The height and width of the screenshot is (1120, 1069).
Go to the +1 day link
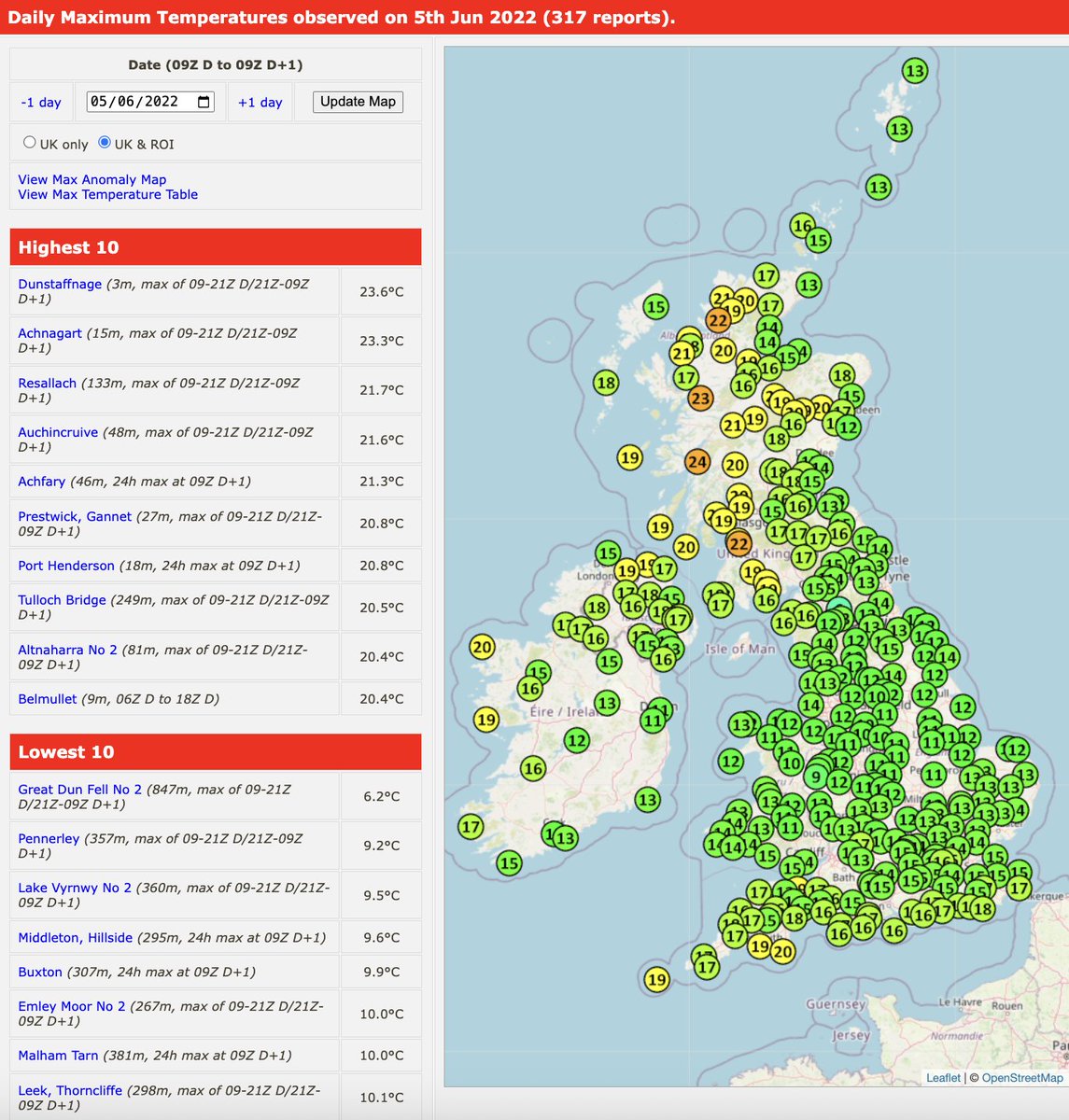260,103
